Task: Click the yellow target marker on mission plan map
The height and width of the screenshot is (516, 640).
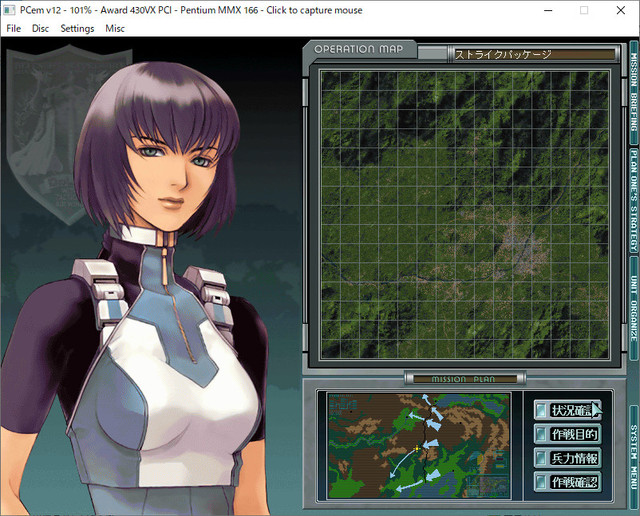Action: coord(417,449)
